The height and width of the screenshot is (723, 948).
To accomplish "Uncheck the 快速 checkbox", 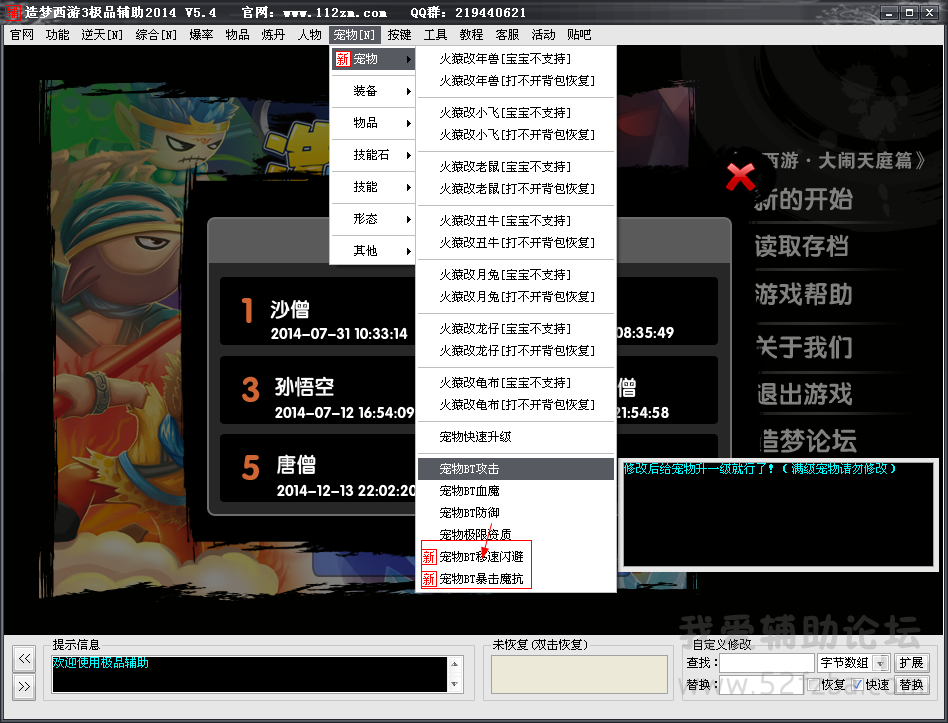I will pyautogui.click(x=857, y=685).
